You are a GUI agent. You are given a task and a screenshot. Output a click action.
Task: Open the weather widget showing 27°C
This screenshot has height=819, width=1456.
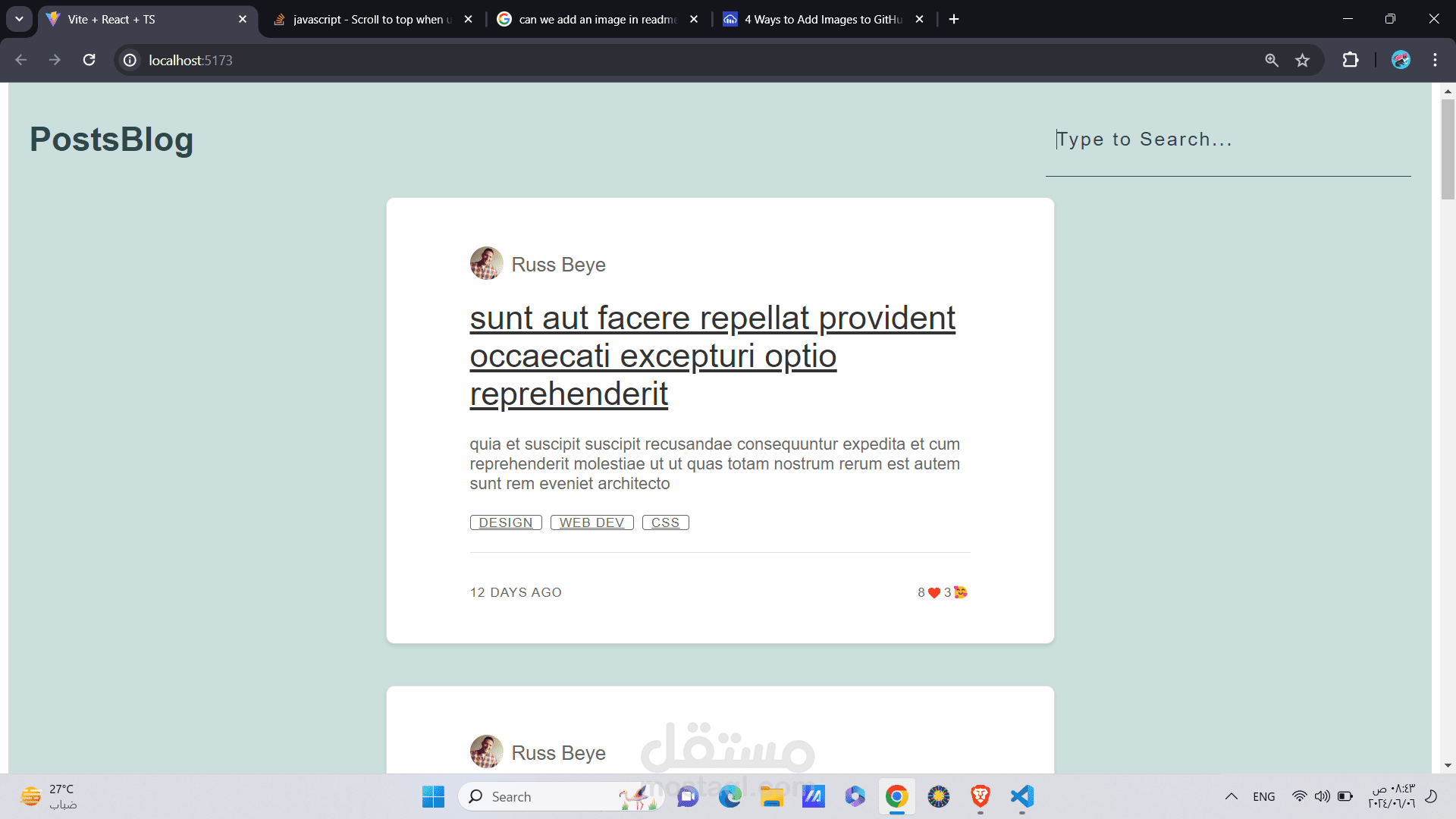[49, 796]
